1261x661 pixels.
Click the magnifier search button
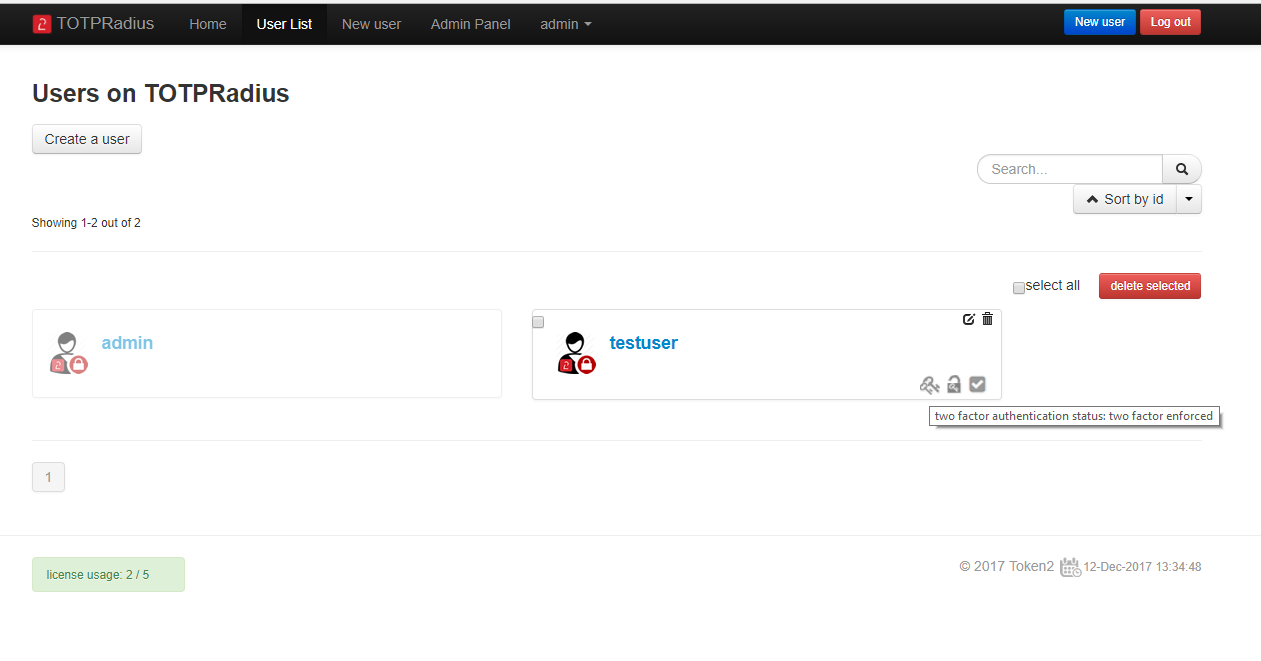pyautogui.click(x=1182, y=169)
